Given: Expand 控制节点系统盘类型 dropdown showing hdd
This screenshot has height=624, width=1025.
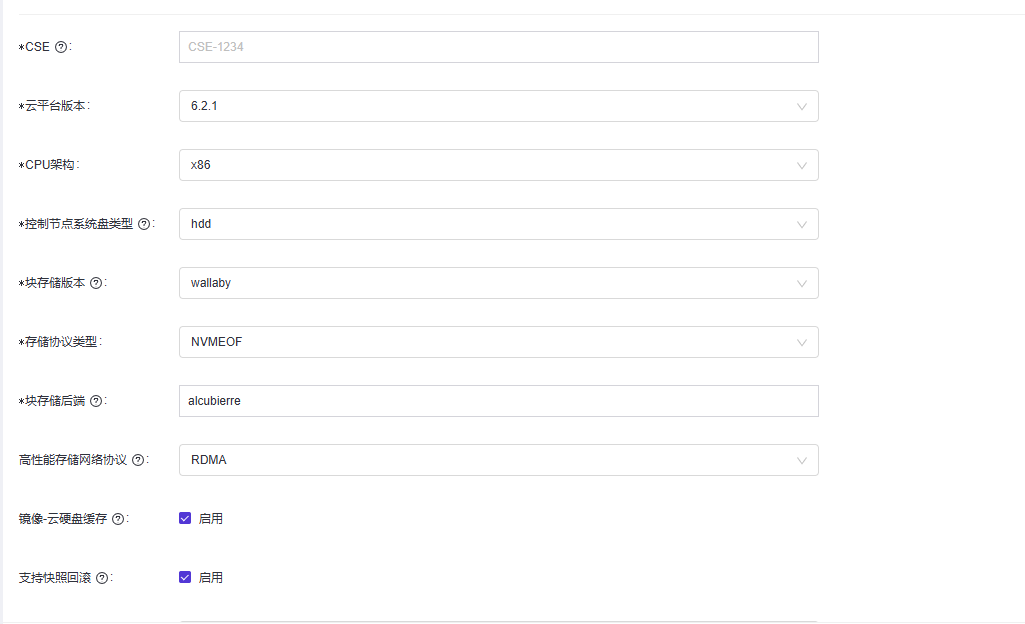Looking at the screenshot, I should [x=498, y=224].
